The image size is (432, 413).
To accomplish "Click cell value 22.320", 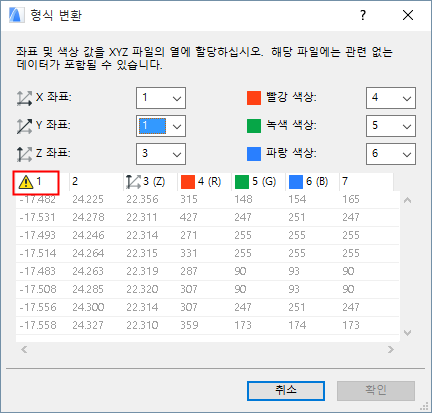I will click(x=142, y=289).
